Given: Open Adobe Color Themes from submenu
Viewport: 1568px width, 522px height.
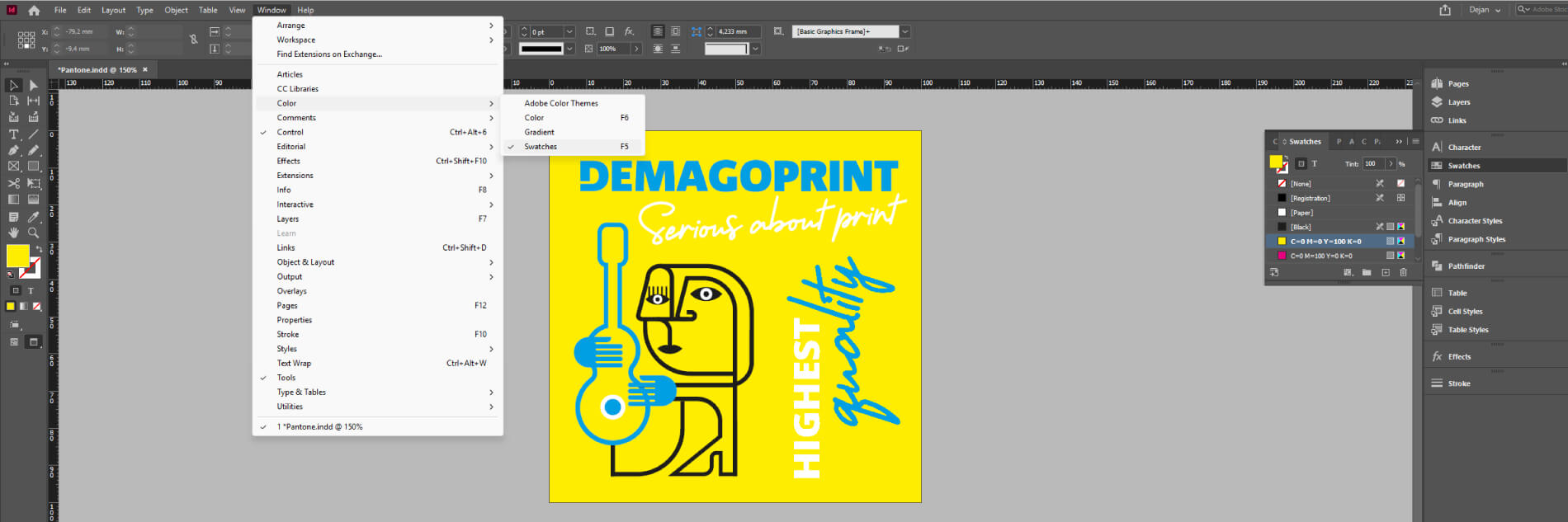Looking at the screenshot, I should pyautogui.click(x=561, y=103).
